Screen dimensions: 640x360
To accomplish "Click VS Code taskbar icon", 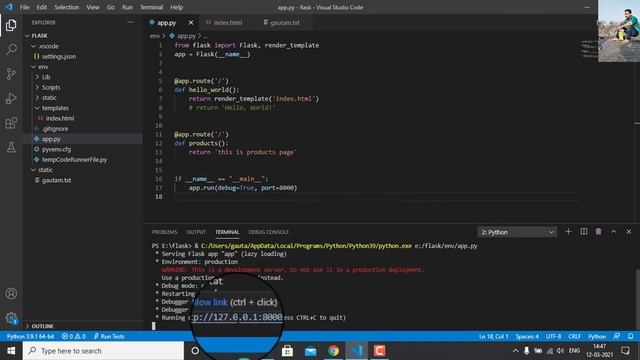I will (356, 351).
